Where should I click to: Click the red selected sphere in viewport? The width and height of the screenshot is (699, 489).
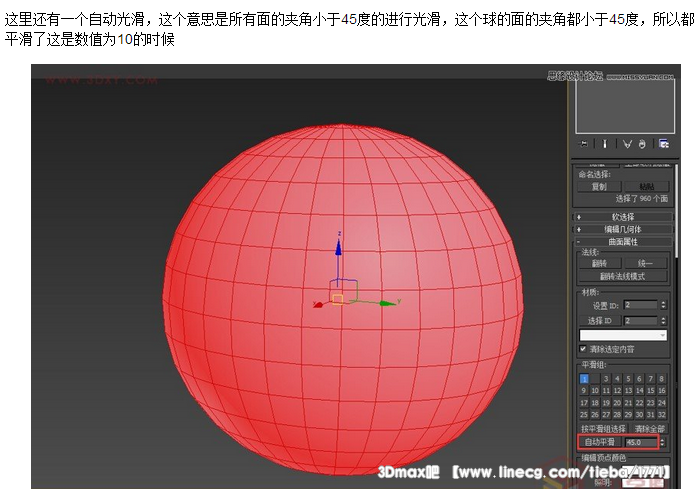pyautogui.click(x=342, y=299)
